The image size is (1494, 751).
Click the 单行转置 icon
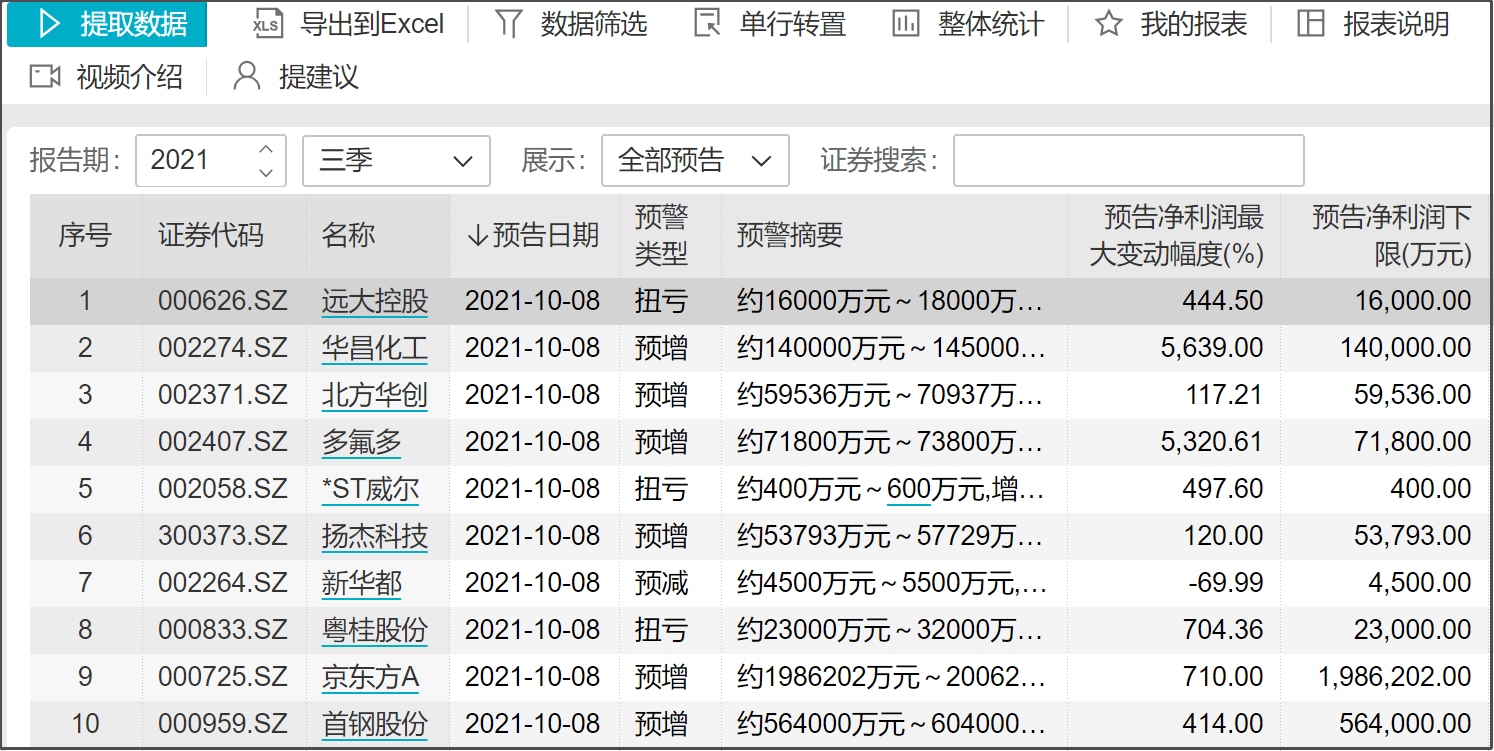coord(708,25)
